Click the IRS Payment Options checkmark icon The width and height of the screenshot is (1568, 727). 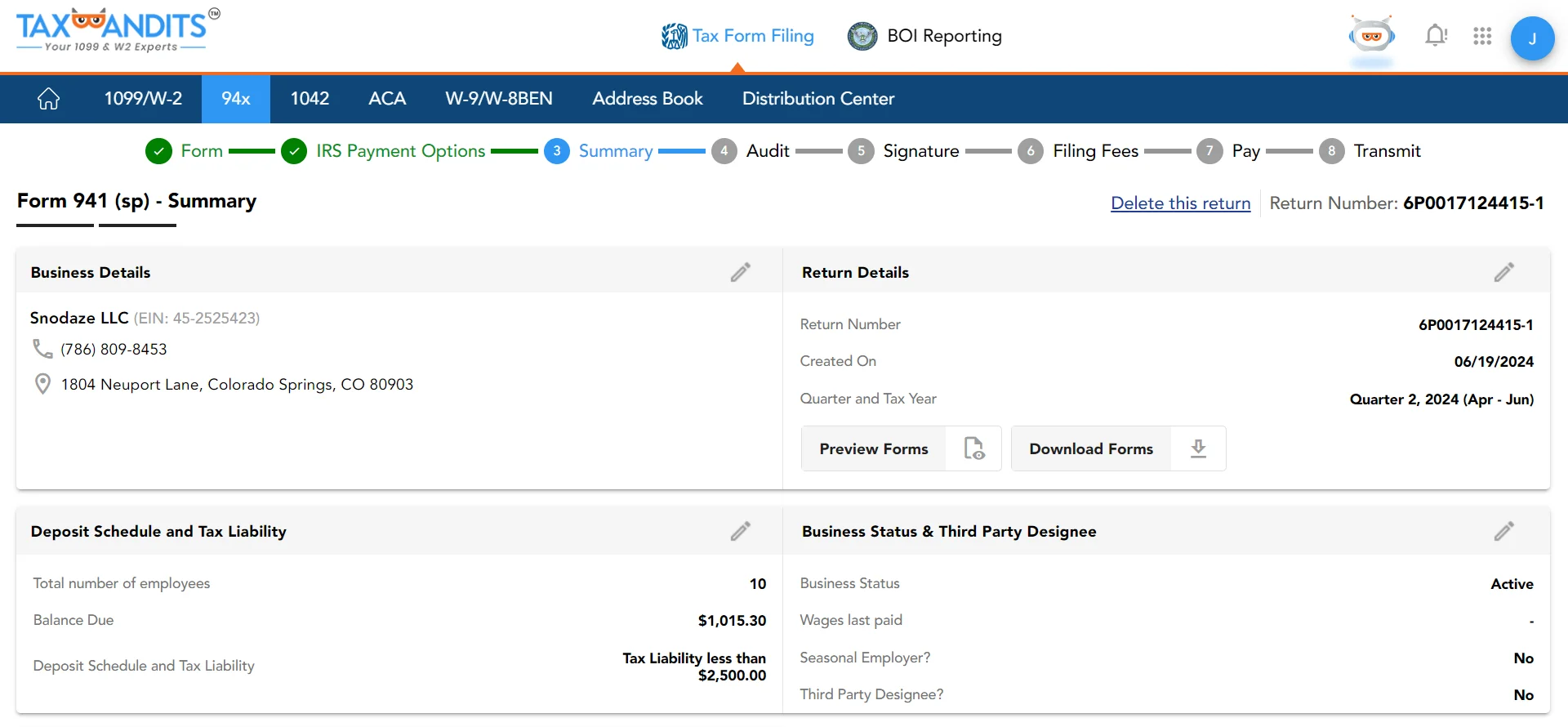294,151
